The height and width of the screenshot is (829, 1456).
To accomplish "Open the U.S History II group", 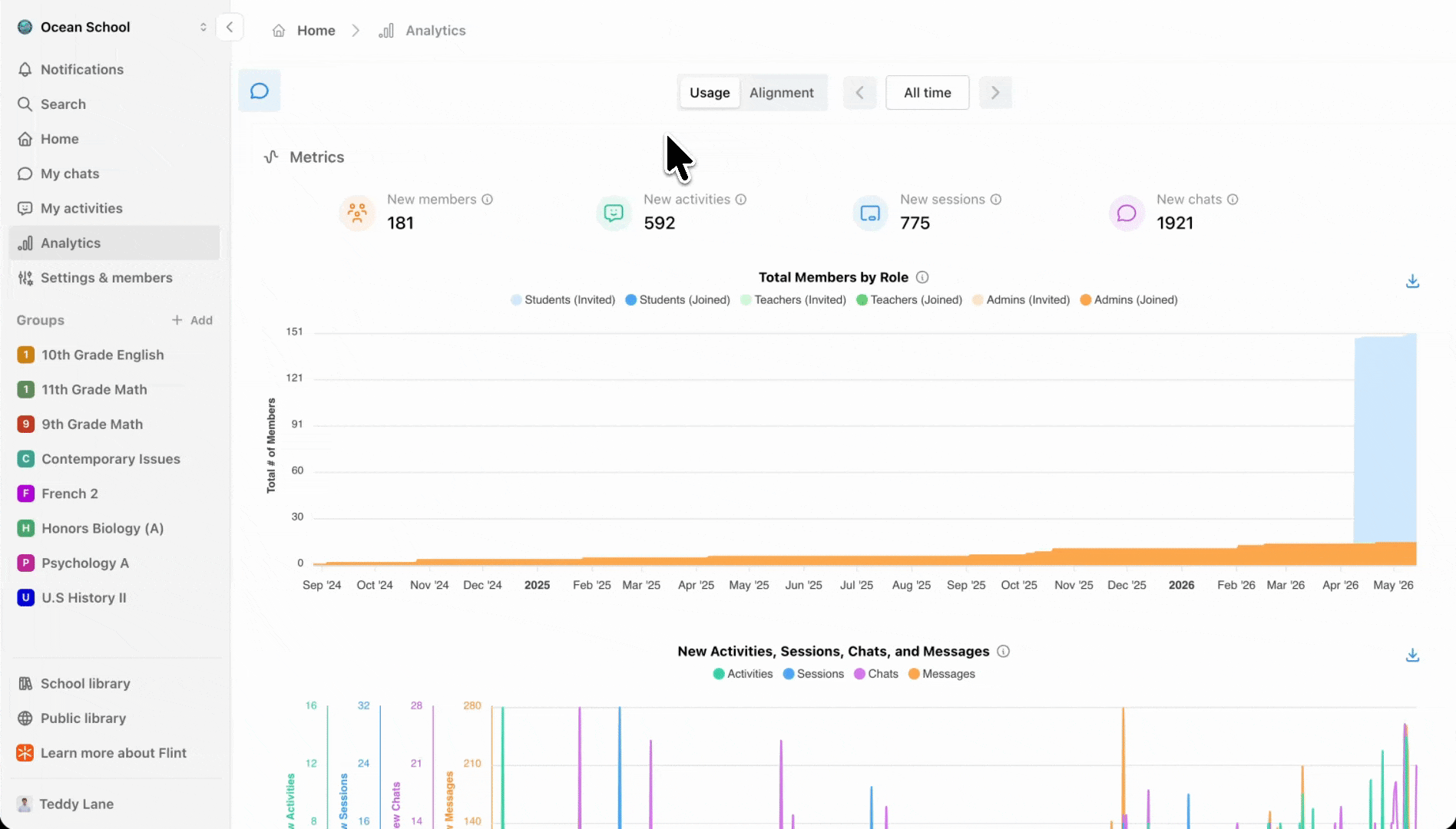I will pyautogui.click(x=114, y=598).
